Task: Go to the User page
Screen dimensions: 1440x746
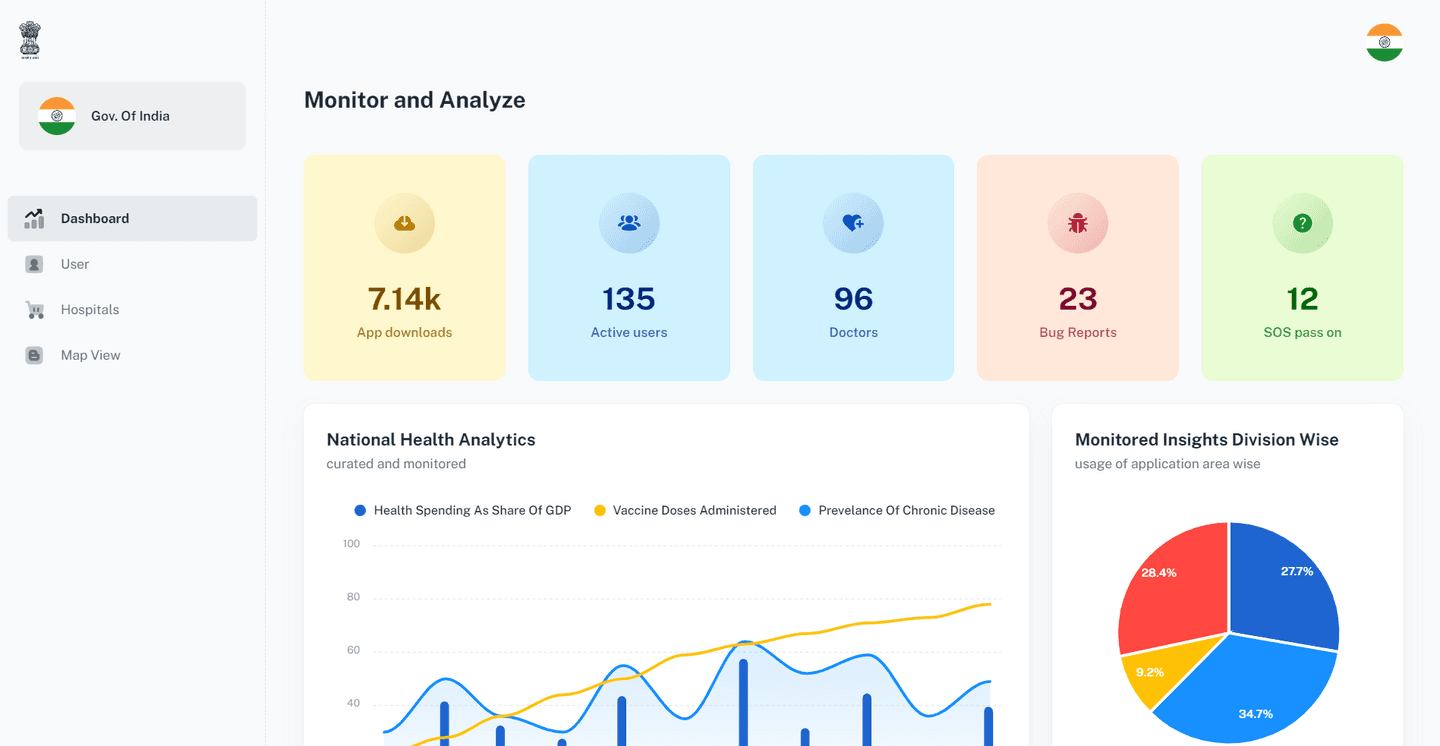Action: click(x=132, y=264)
